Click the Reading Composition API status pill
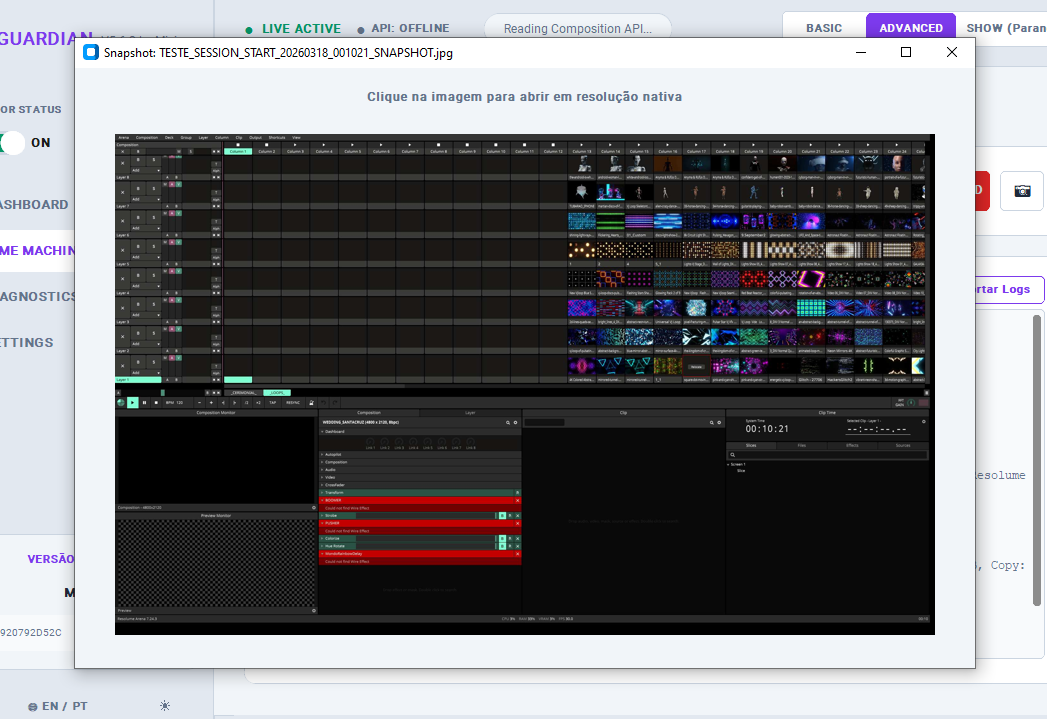Screen dimensions: 1047x719 578,29
